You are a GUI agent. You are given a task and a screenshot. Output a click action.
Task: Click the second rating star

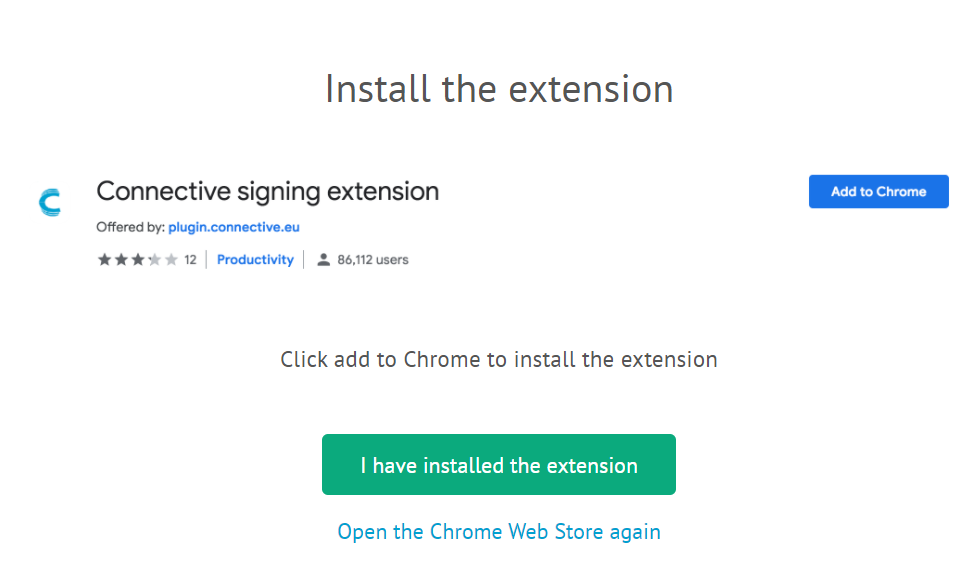121,260
